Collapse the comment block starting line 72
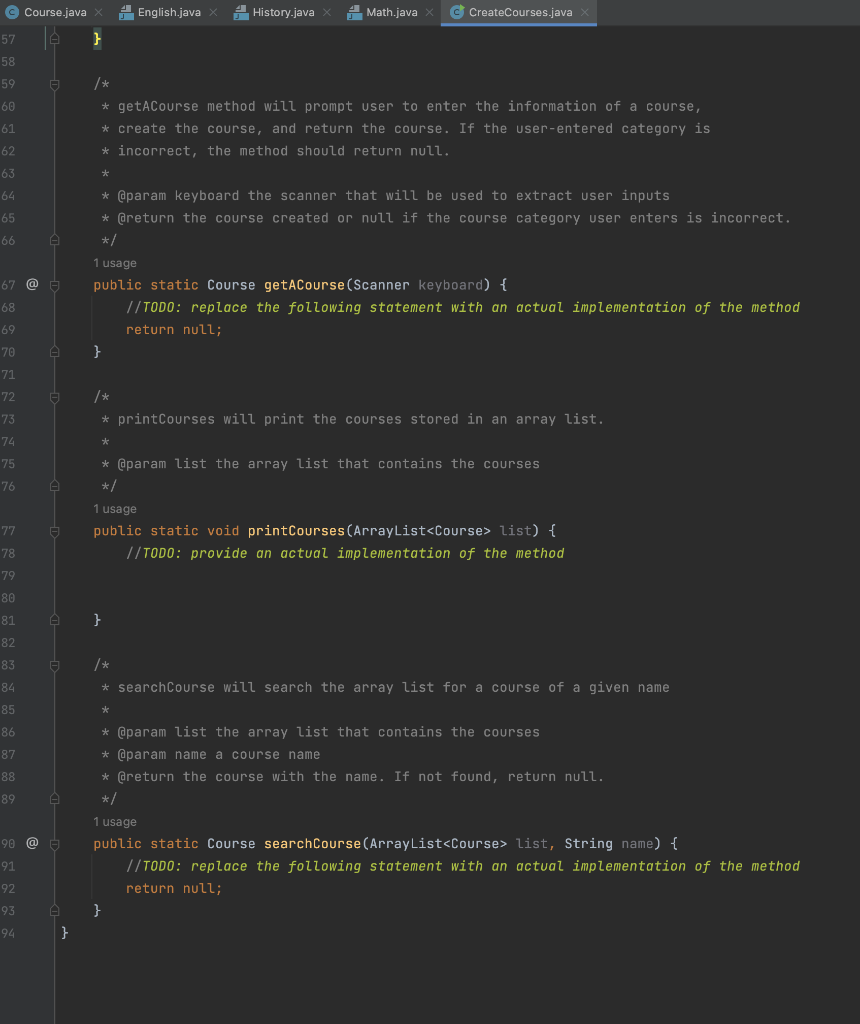This screenshot has width=860, height=1024. tap(55, 397)
